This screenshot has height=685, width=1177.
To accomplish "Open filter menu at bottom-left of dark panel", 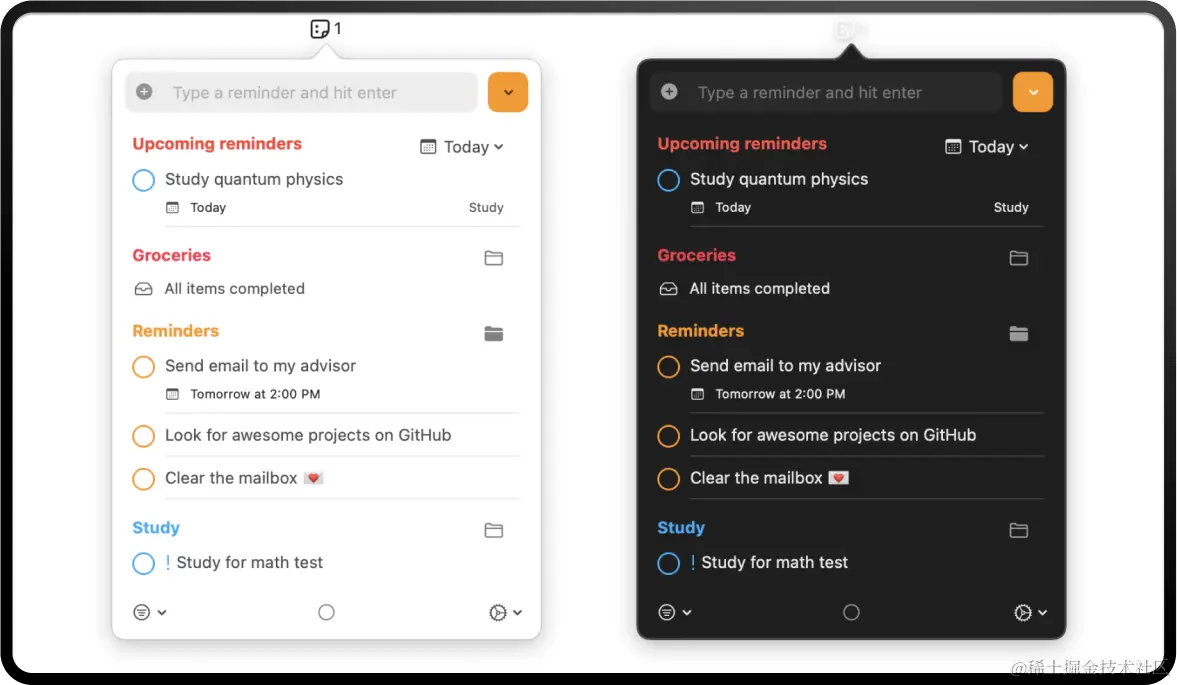I will point(674,612).
